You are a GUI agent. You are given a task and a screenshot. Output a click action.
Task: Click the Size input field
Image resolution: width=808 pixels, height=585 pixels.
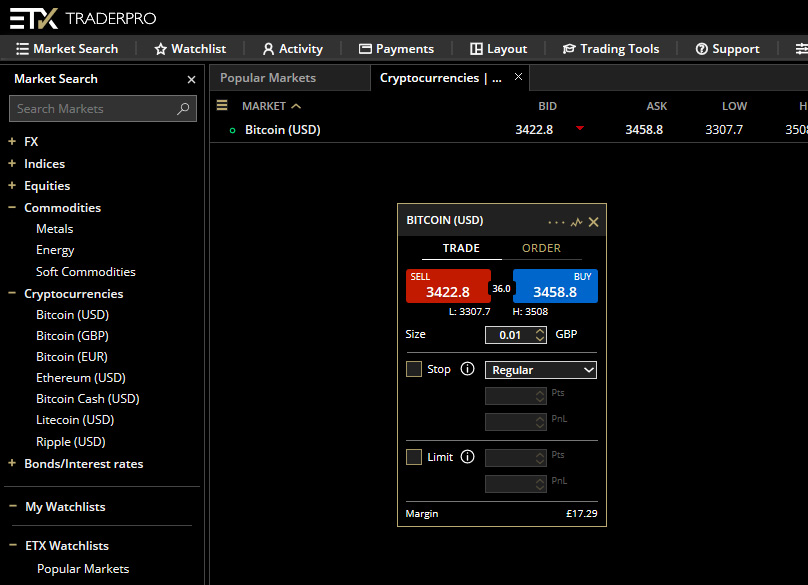click(x=510, y=335)
